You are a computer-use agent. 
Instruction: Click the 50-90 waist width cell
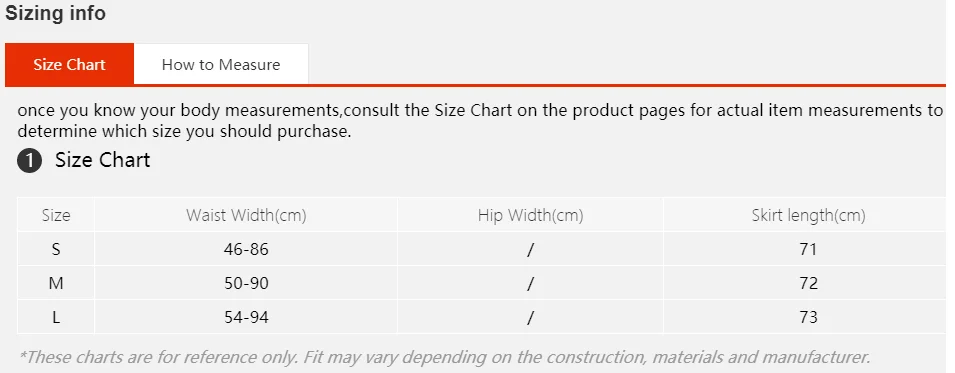point(246,283)
